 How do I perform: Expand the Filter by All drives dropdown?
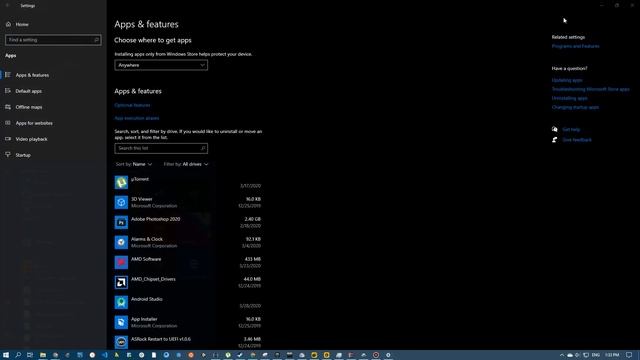[186, 164]
